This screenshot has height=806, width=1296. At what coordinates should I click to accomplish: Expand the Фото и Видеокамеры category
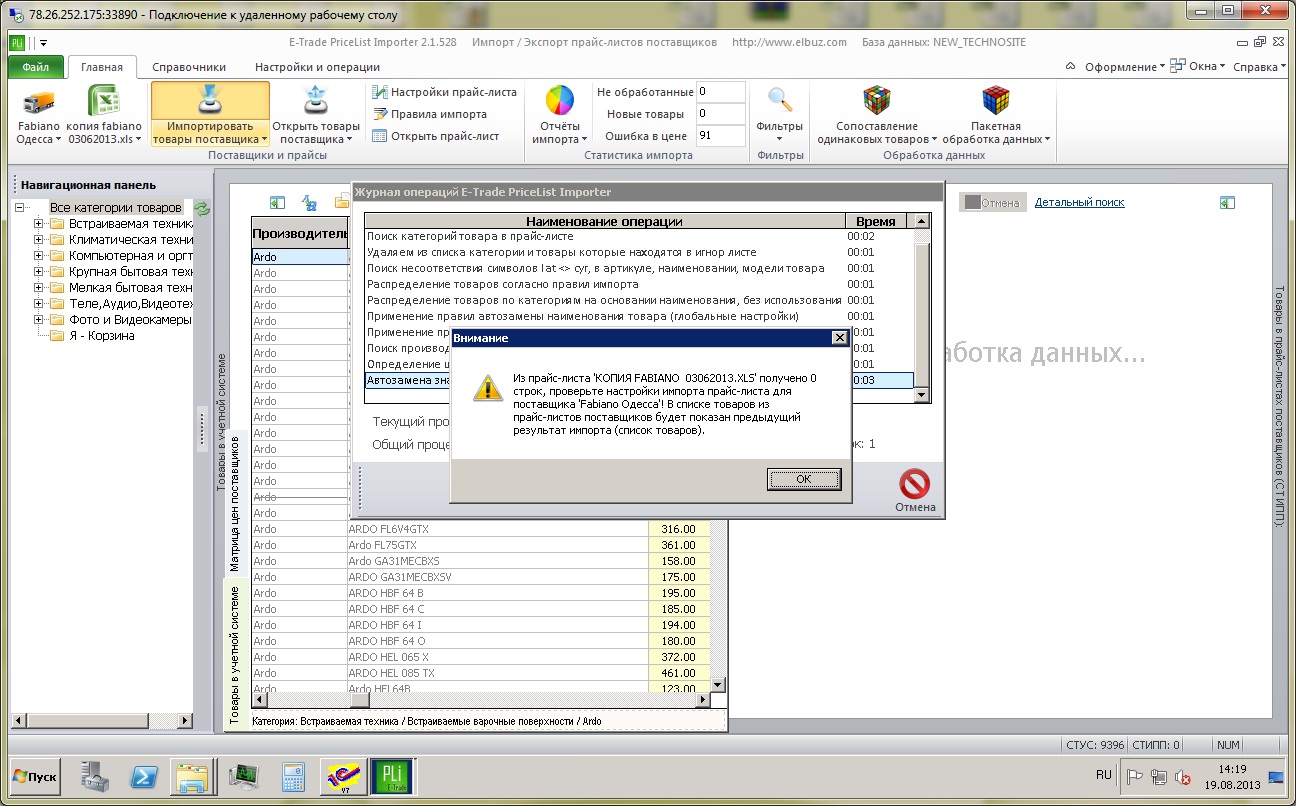[x=39, y=320]
